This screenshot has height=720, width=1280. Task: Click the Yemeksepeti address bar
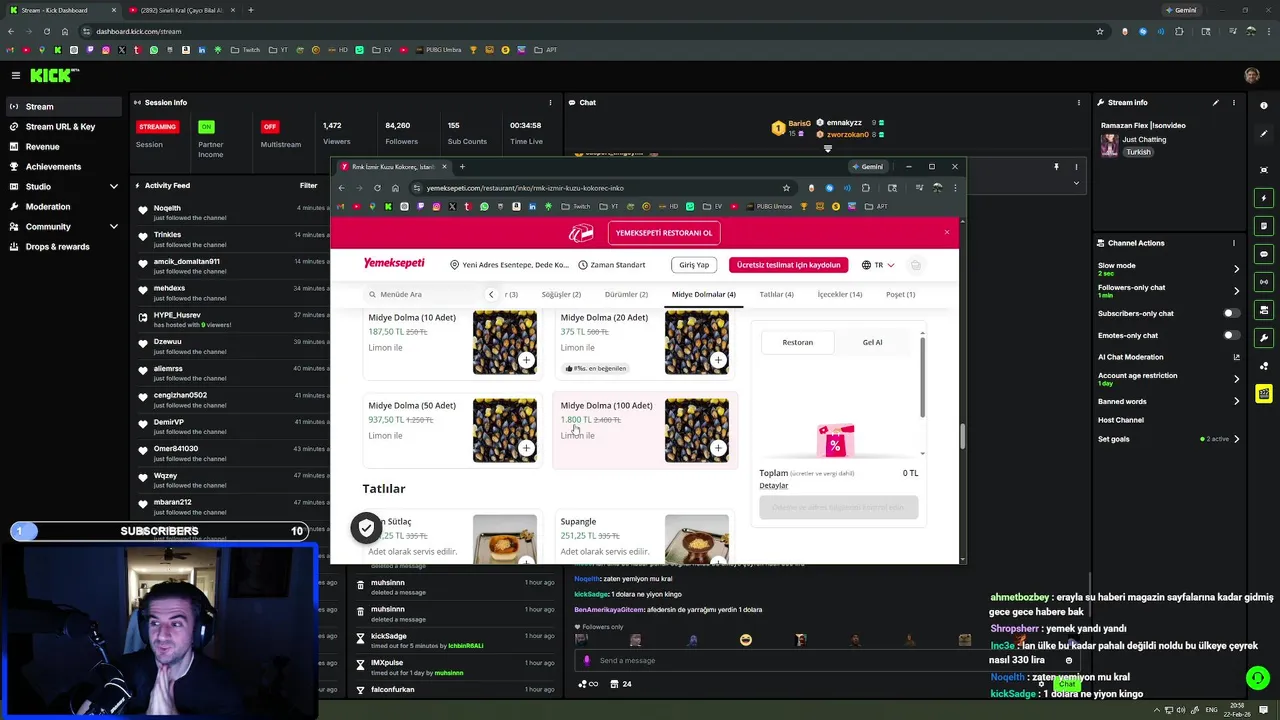click(600, 188)
